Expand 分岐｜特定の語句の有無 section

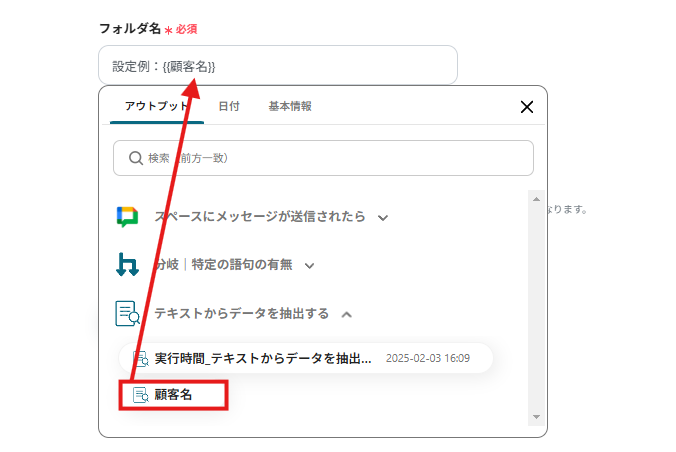[310, 266]
